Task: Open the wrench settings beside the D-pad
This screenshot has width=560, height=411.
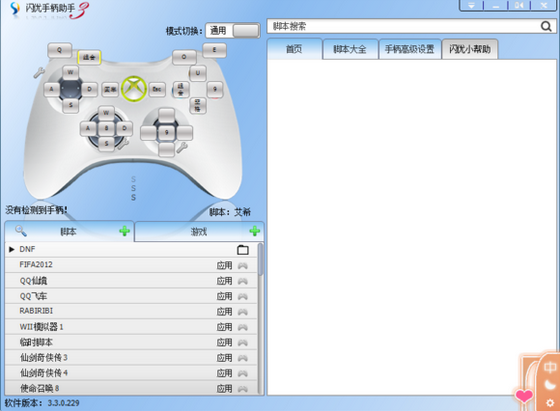Action: coord(124,144)
